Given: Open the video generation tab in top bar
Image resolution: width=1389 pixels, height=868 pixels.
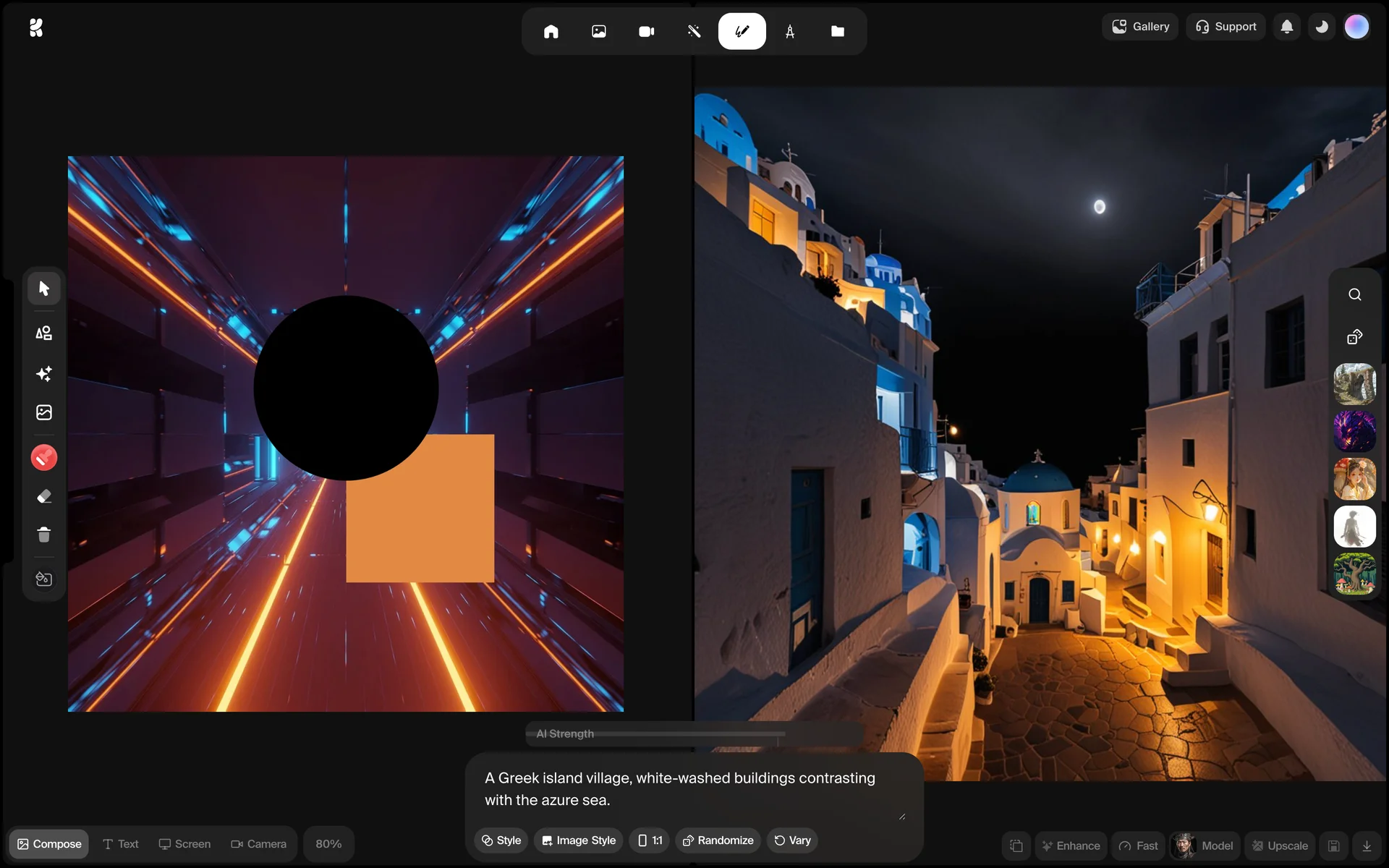Looking at the screenshot, I should coord(646,31).
